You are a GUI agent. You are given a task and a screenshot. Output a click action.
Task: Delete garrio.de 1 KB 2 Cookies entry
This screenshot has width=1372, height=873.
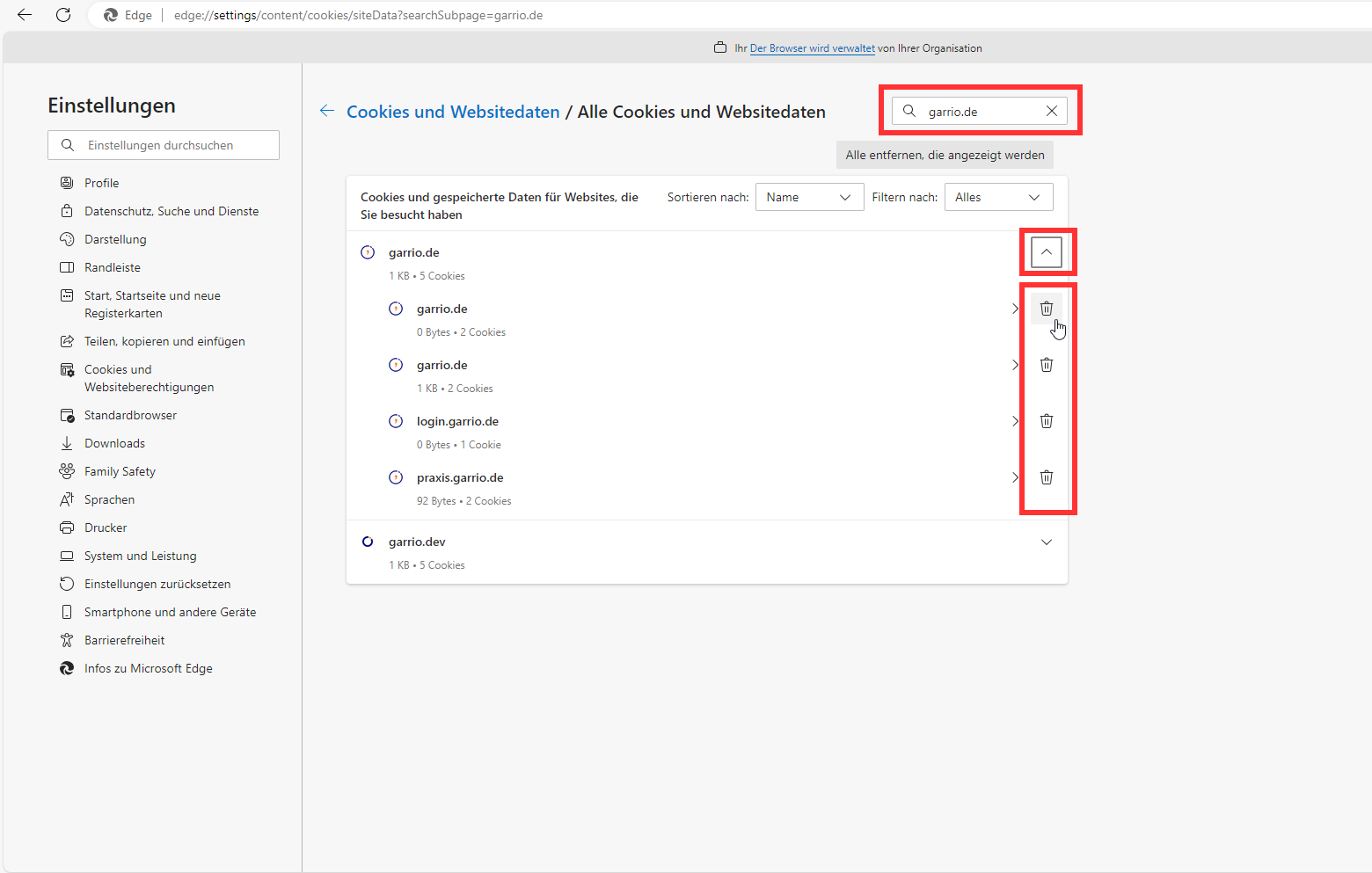coord(1047,365)
